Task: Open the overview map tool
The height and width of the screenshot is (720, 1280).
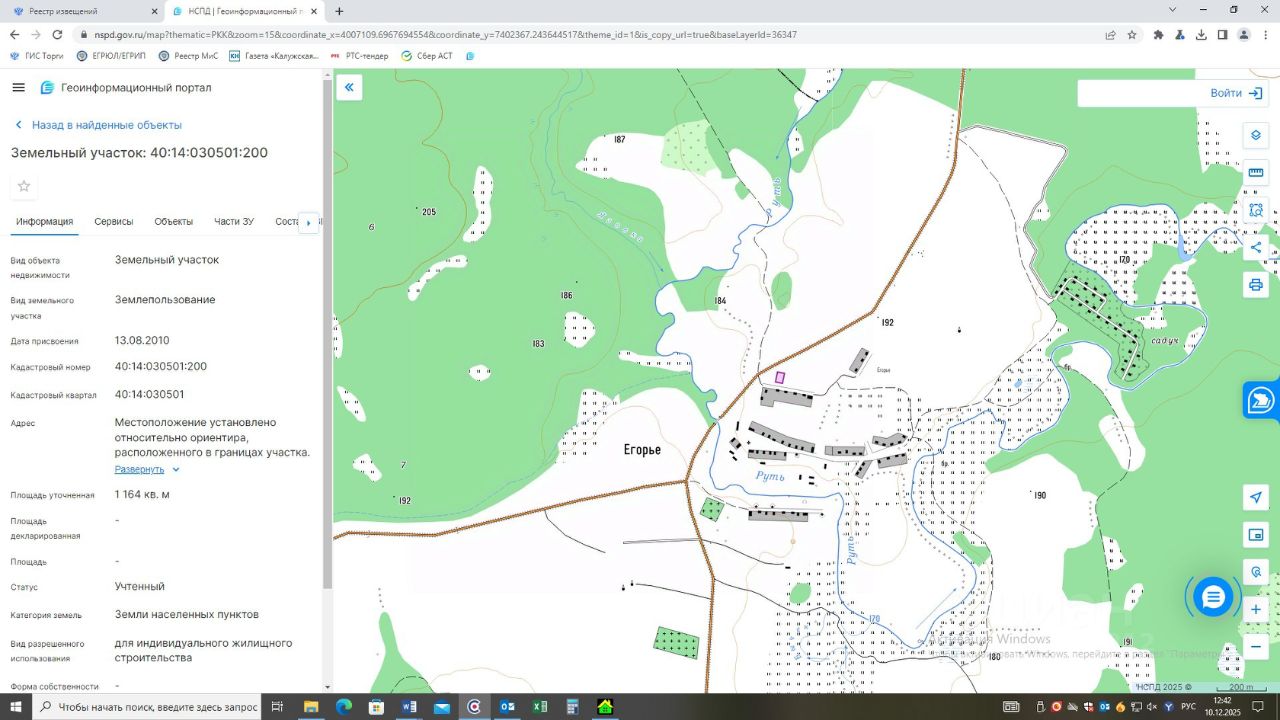Action: (x=1256, y=535)
